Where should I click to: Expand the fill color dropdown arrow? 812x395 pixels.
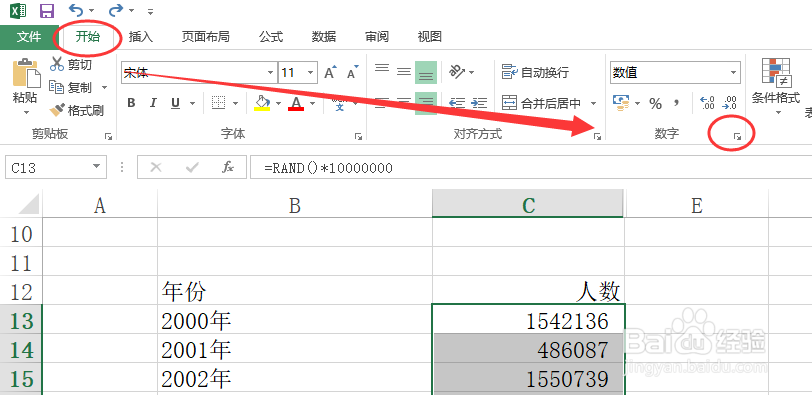pyautogui.click(x=278, y=104)
